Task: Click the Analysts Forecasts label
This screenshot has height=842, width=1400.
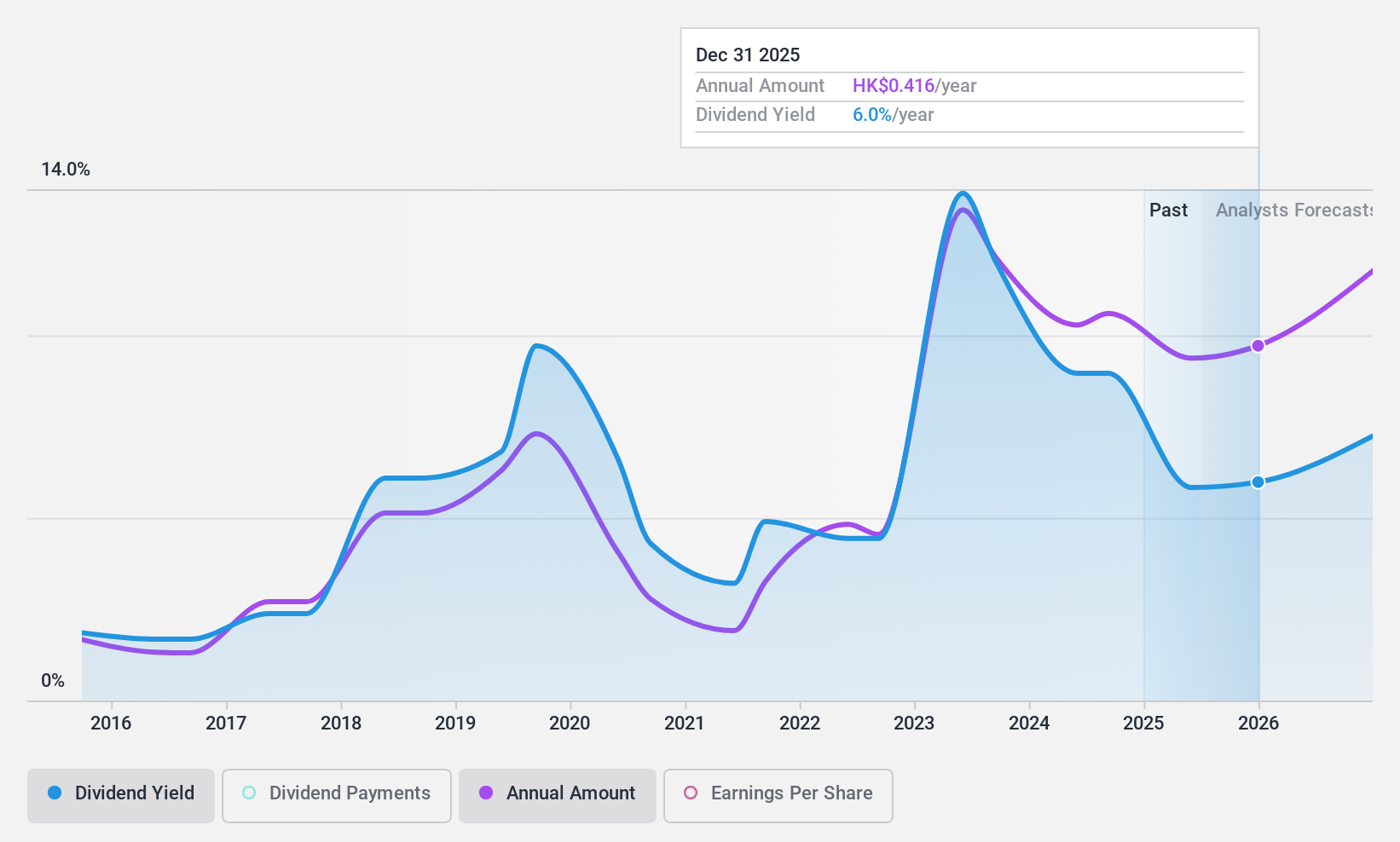Action: 1294,210
